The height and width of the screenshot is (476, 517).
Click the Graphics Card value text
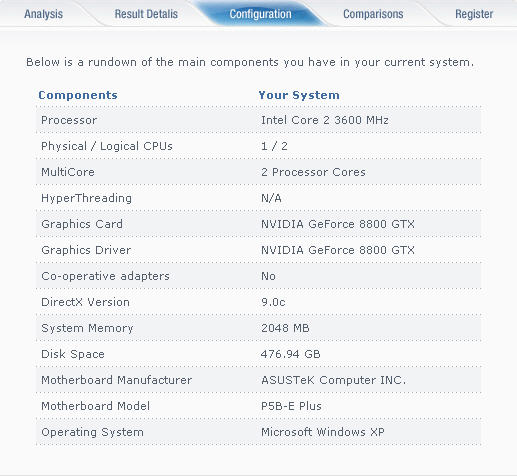pyautogui.click(x=338, y=224)
